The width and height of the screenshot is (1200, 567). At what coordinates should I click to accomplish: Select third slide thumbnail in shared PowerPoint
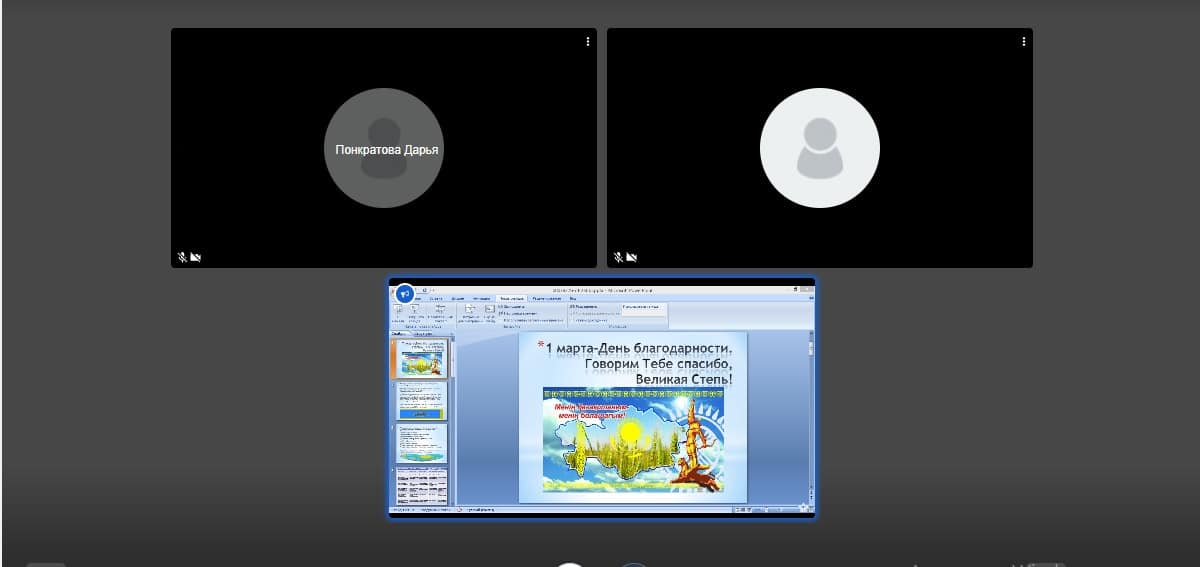[422, 442]
